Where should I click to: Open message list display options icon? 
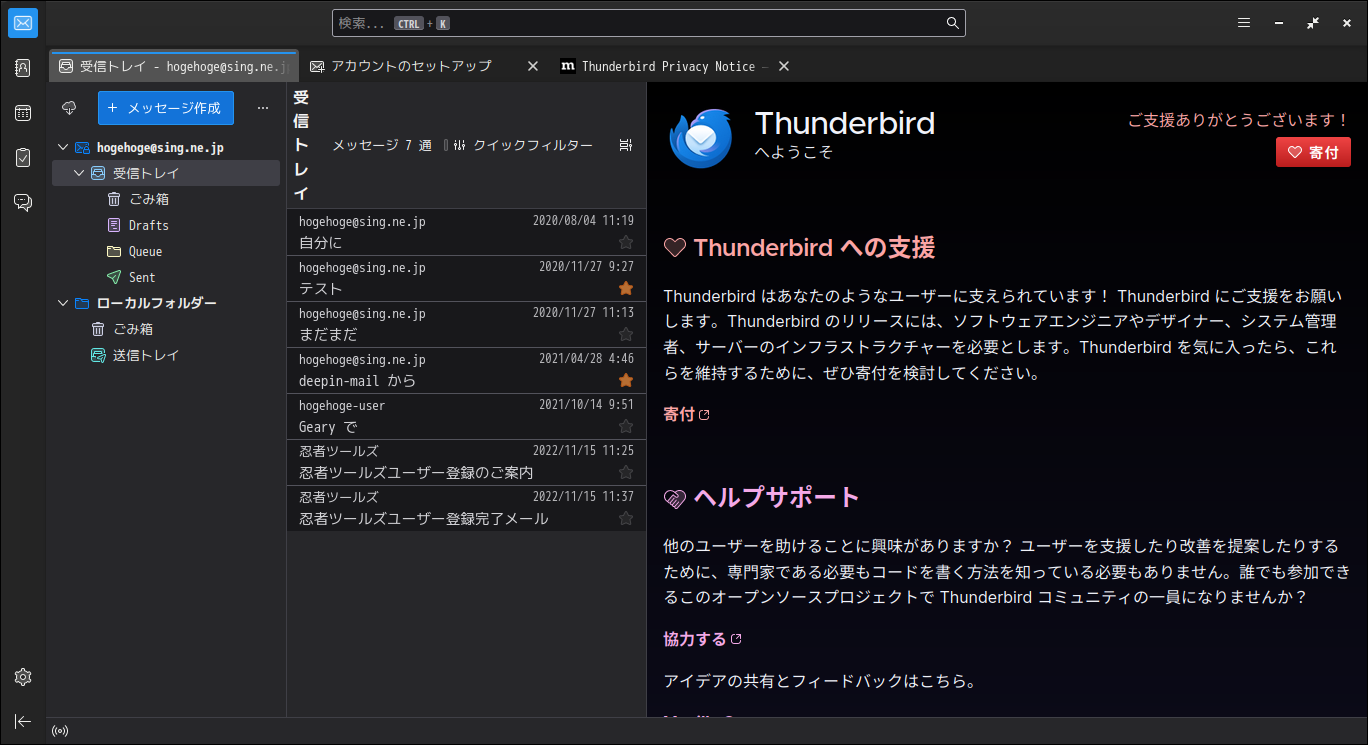626,146
